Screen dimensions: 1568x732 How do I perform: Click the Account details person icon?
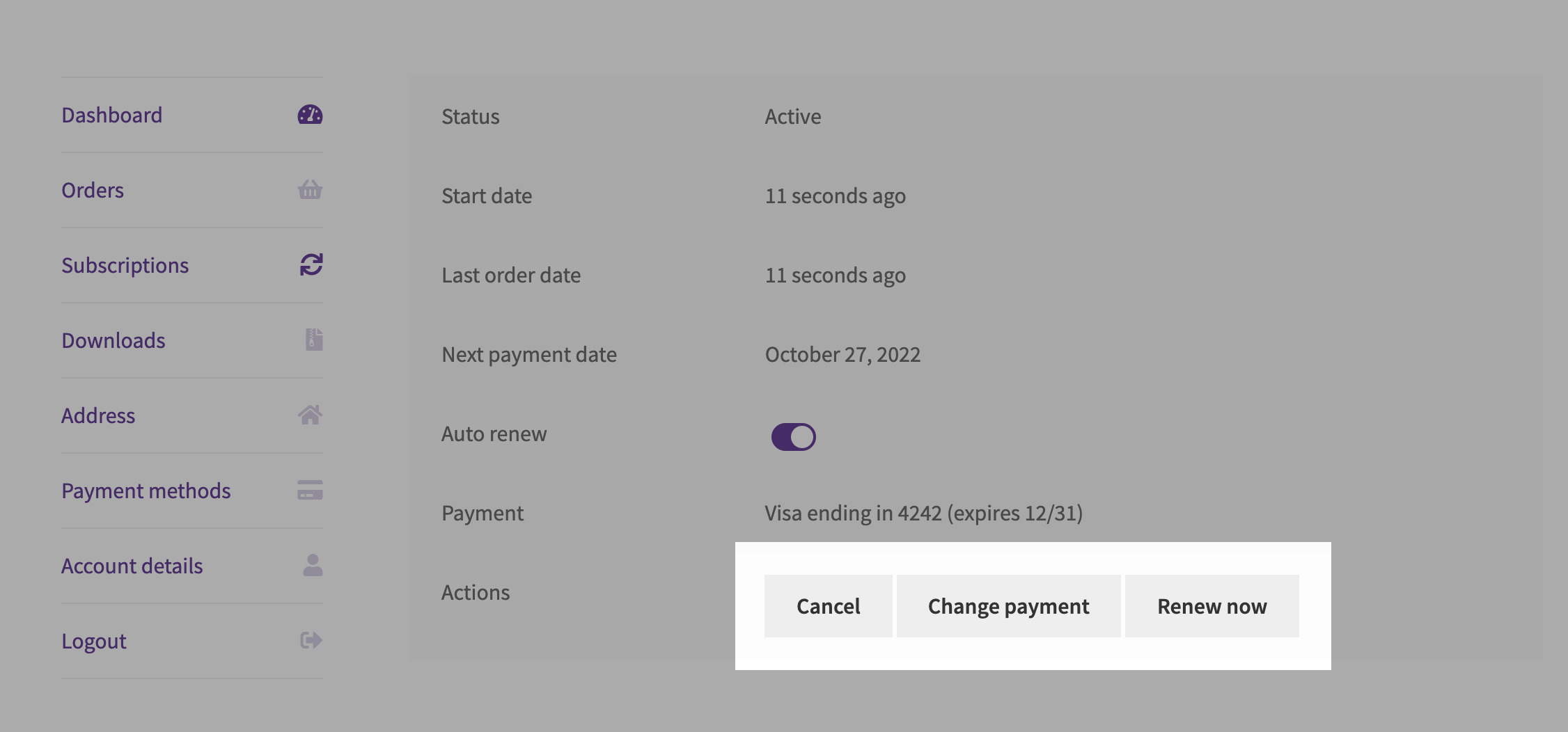(x=312, y=566)
